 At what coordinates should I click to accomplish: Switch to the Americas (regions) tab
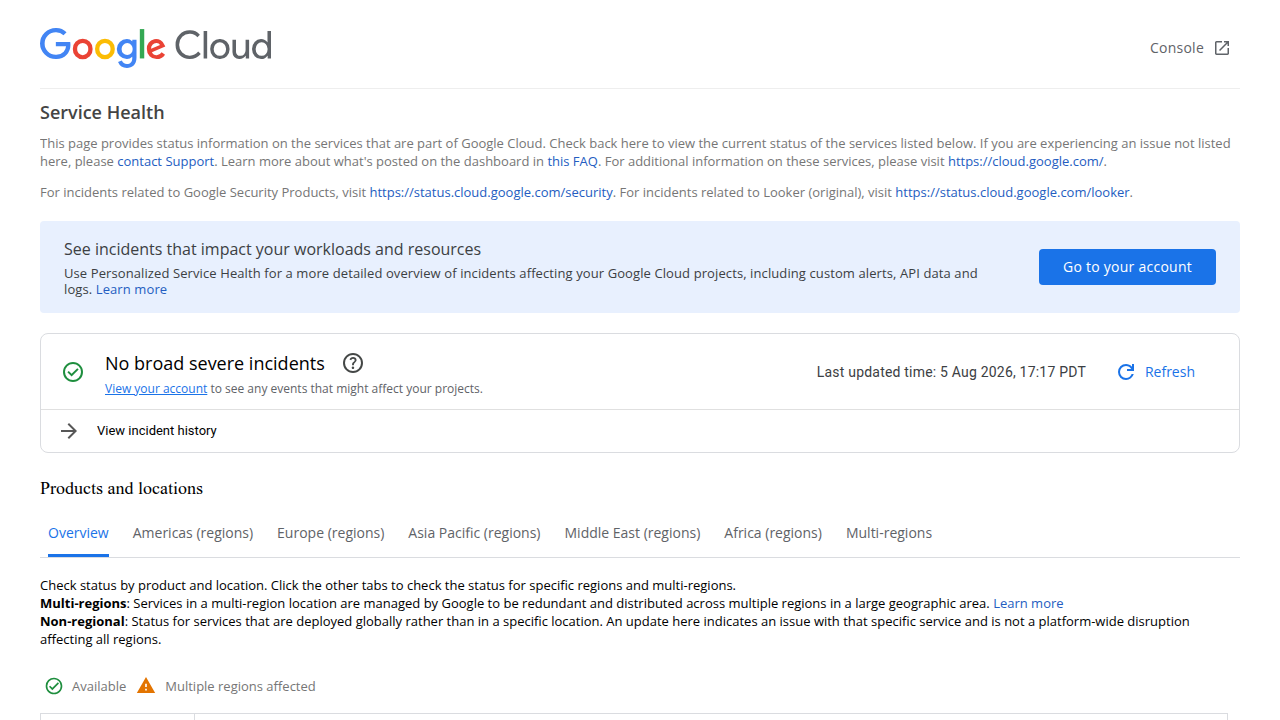pyautogui.click(x=193, y=533)
